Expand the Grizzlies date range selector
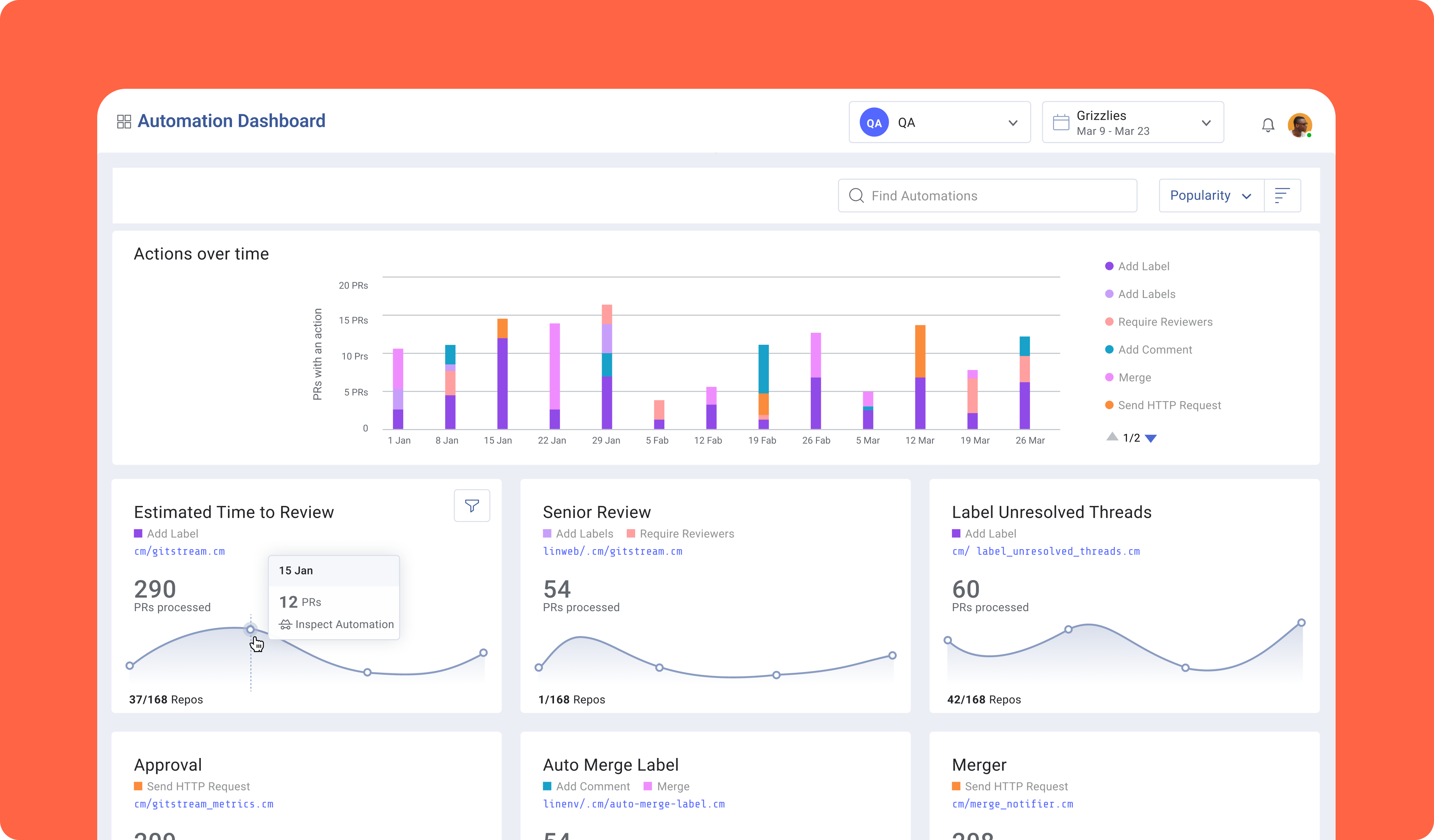This screenshot has width=1434, height=840. point(1206,122)
